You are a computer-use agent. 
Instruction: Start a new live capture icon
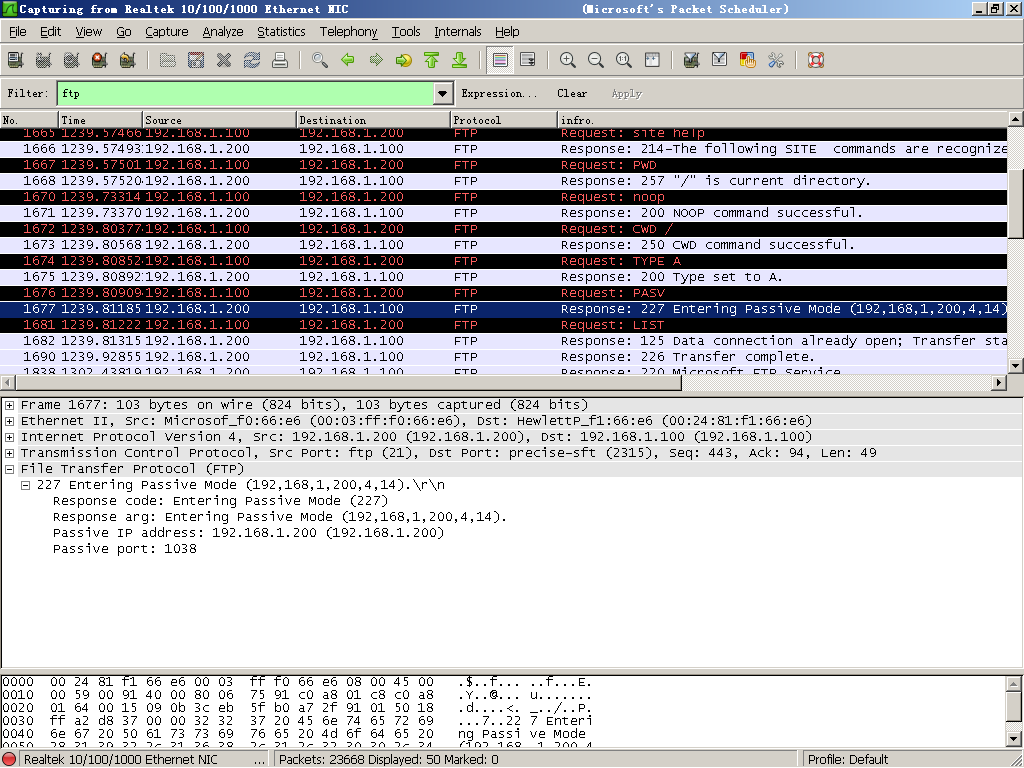[x=72, y=60]
